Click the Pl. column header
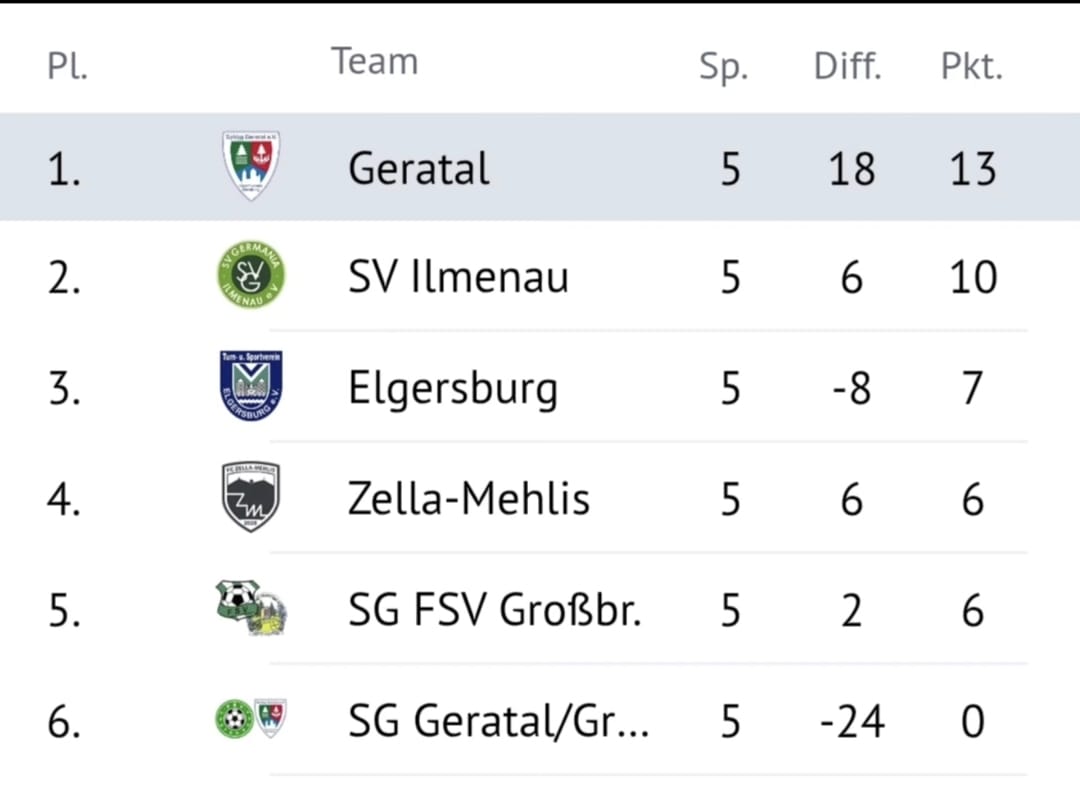This screenshot has width=1080, height=792. [68, 67]
